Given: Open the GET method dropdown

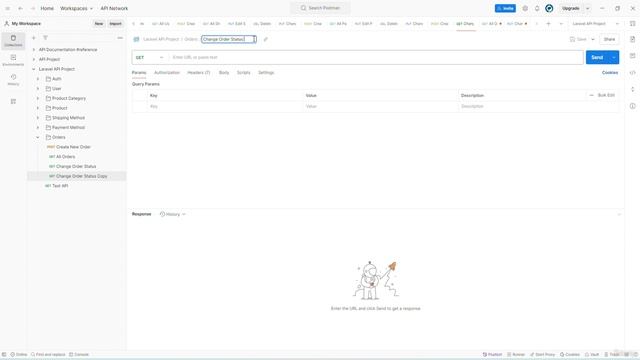Looking at the screenshot, I should tap(150, 58).
